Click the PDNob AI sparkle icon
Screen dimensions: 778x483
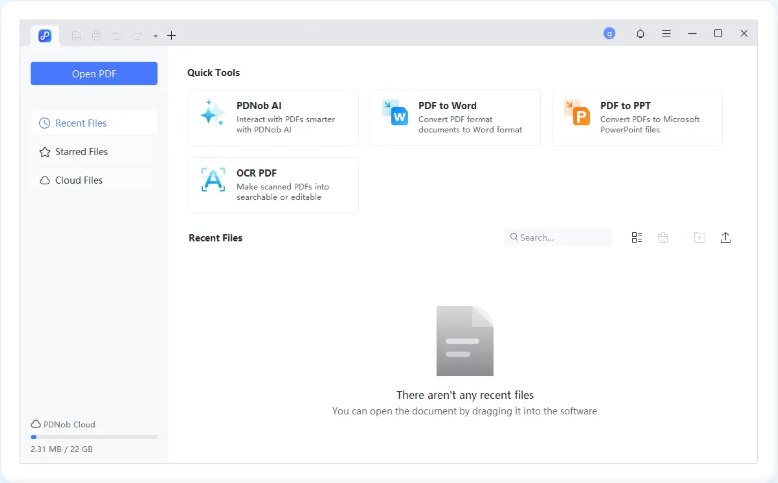[212, 113]
